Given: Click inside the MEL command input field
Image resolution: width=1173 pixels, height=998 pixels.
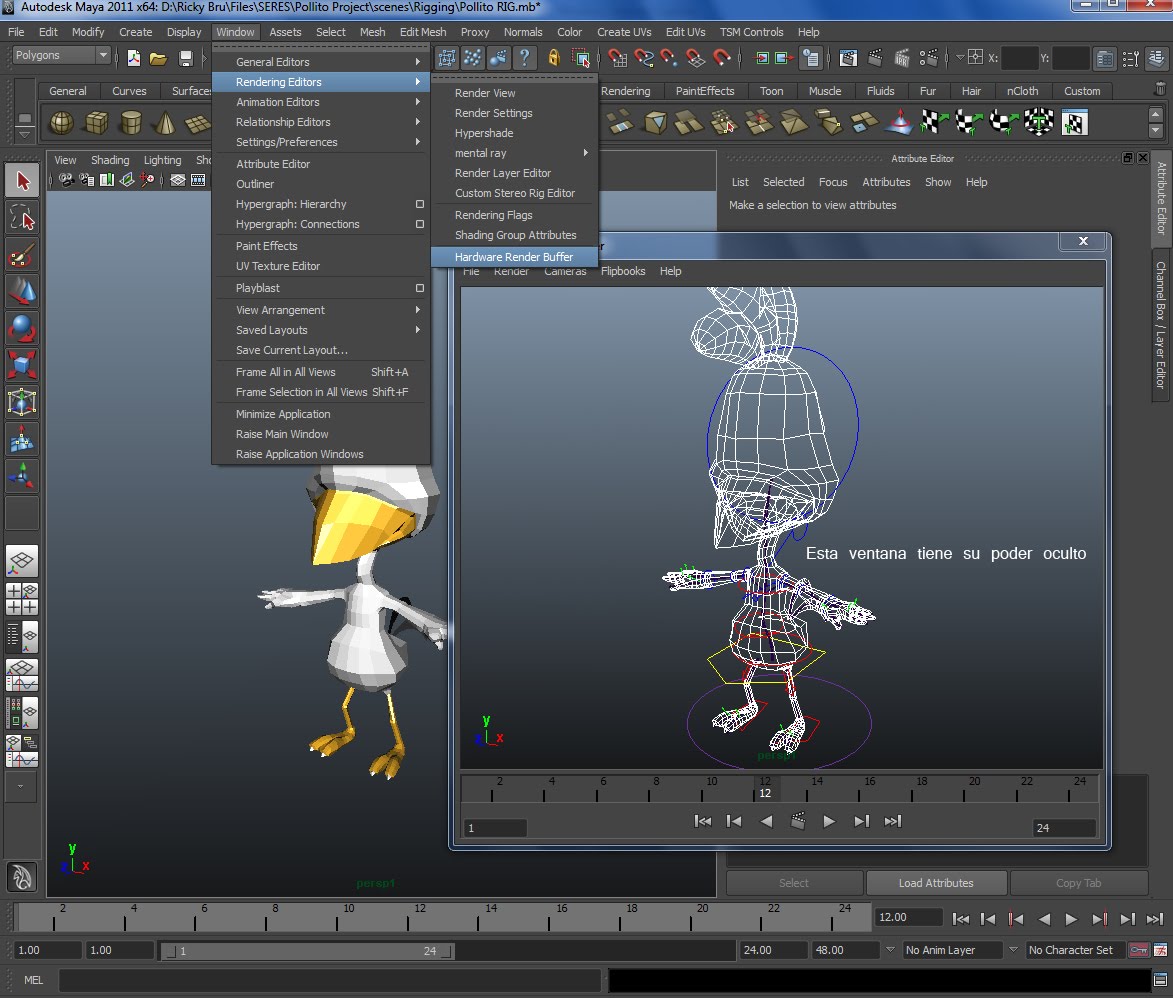Looking at the screenshot, I should [x=330, y=980].
